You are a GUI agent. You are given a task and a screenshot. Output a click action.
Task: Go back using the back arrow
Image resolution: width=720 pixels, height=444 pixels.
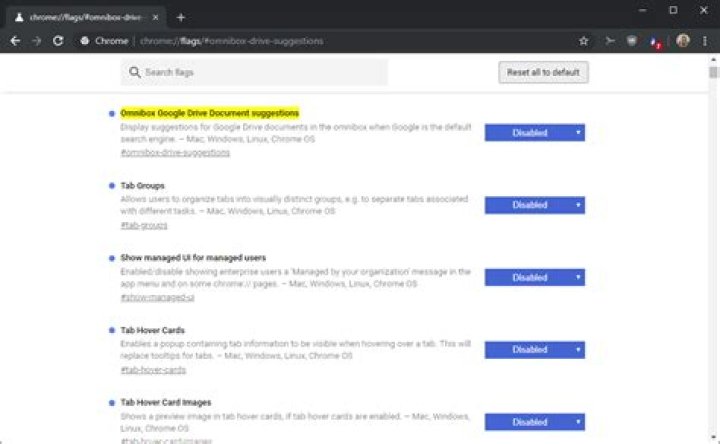[x=15, y=41]
